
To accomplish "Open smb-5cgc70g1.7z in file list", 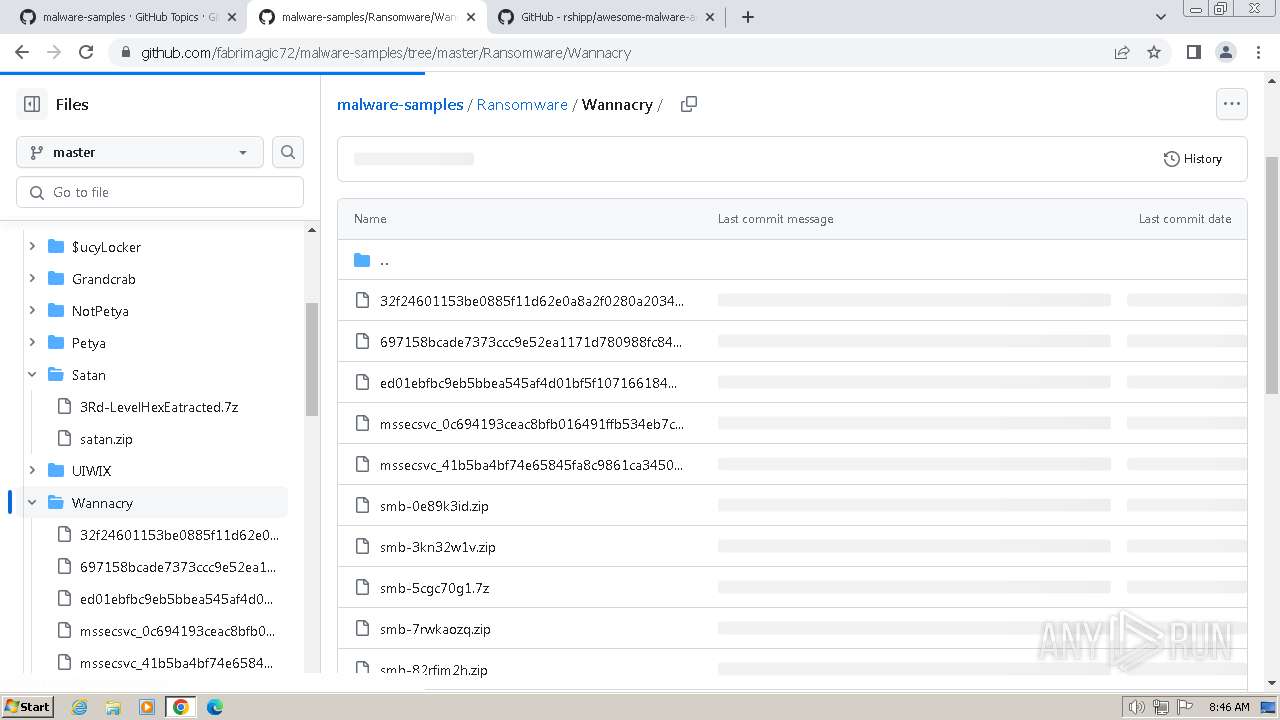I will click(x=435, y=588).
